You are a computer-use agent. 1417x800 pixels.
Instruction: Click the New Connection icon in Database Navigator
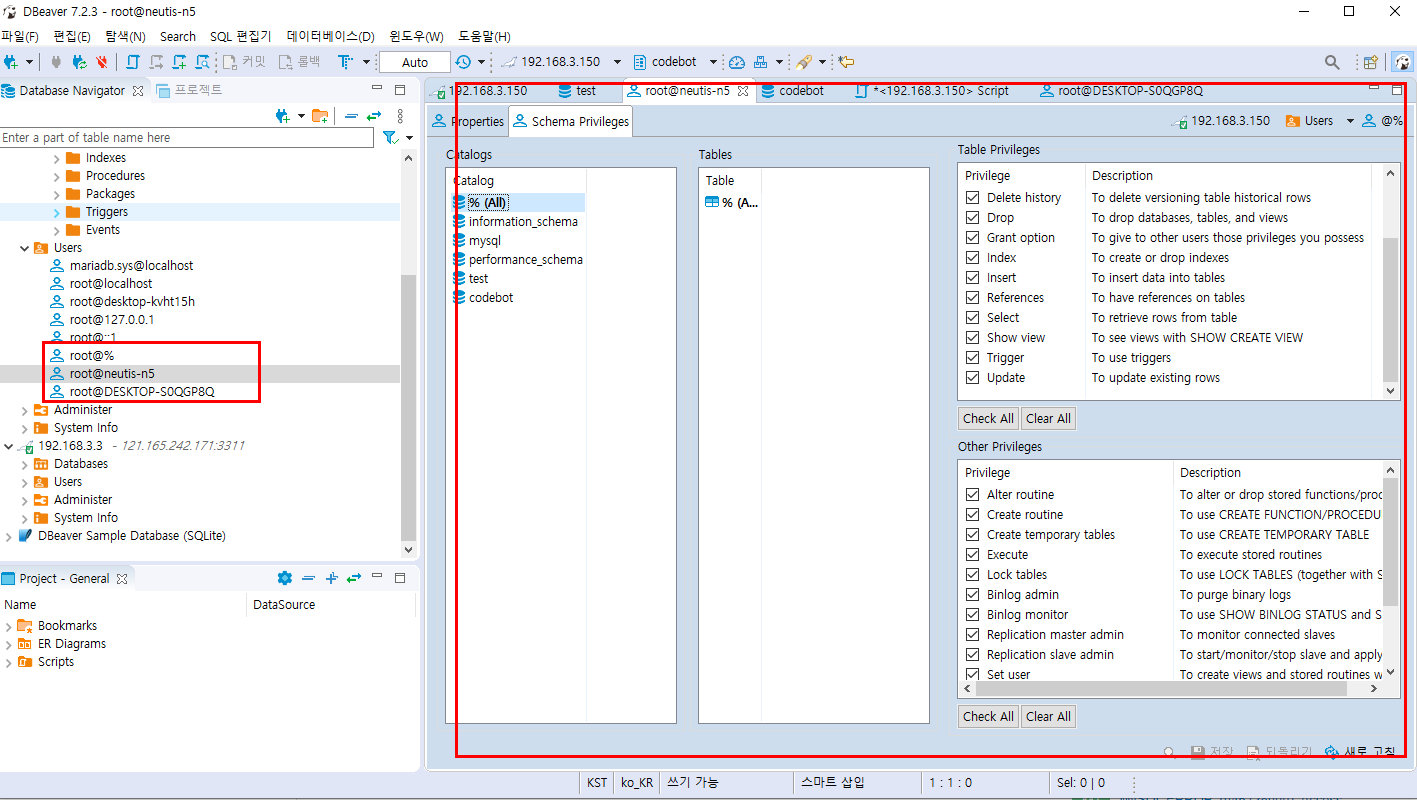tap(283, 116)
